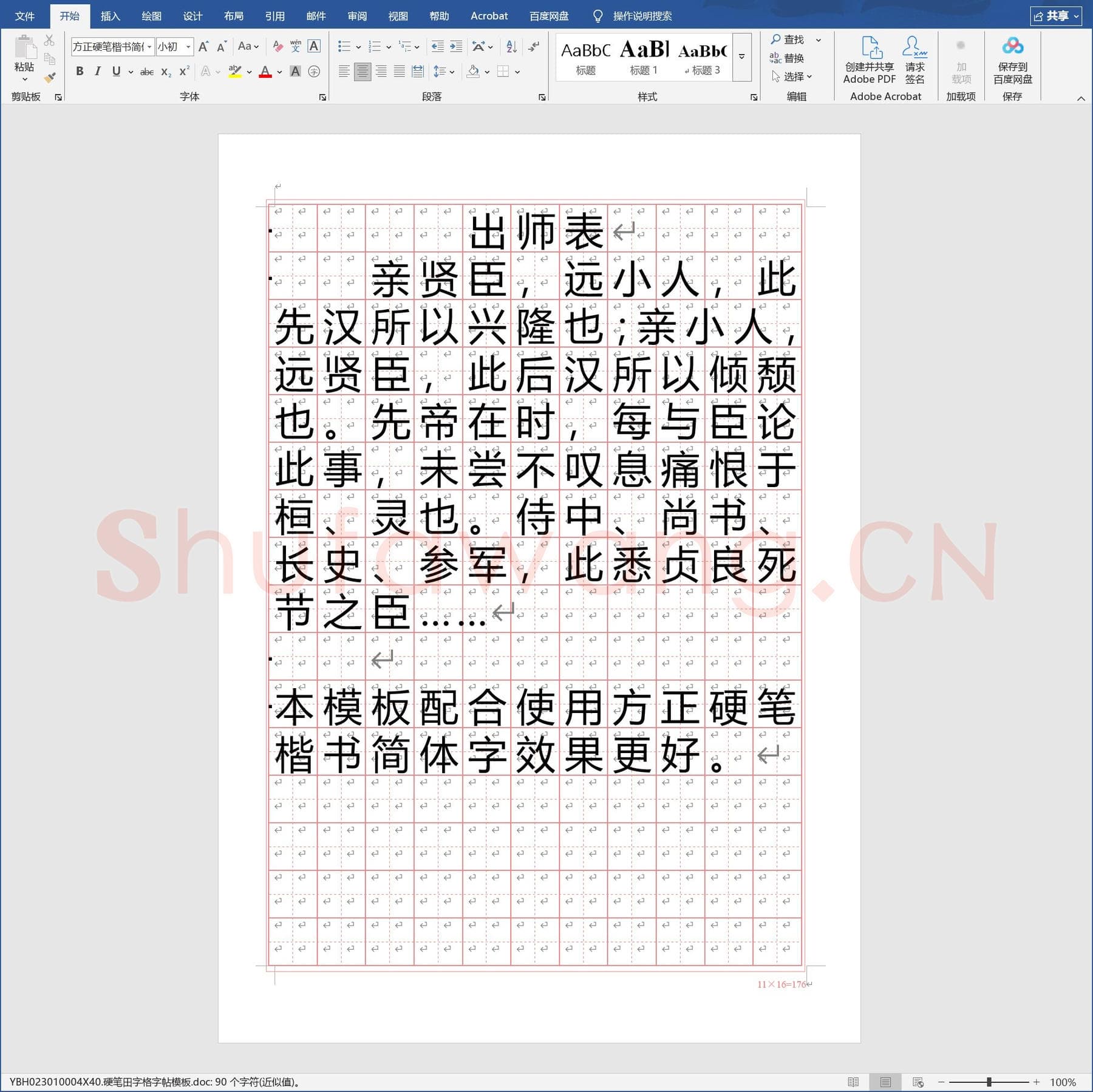Toggle underline formatting
This screenshot has height=1092, width=1093.
click(116, 72)
